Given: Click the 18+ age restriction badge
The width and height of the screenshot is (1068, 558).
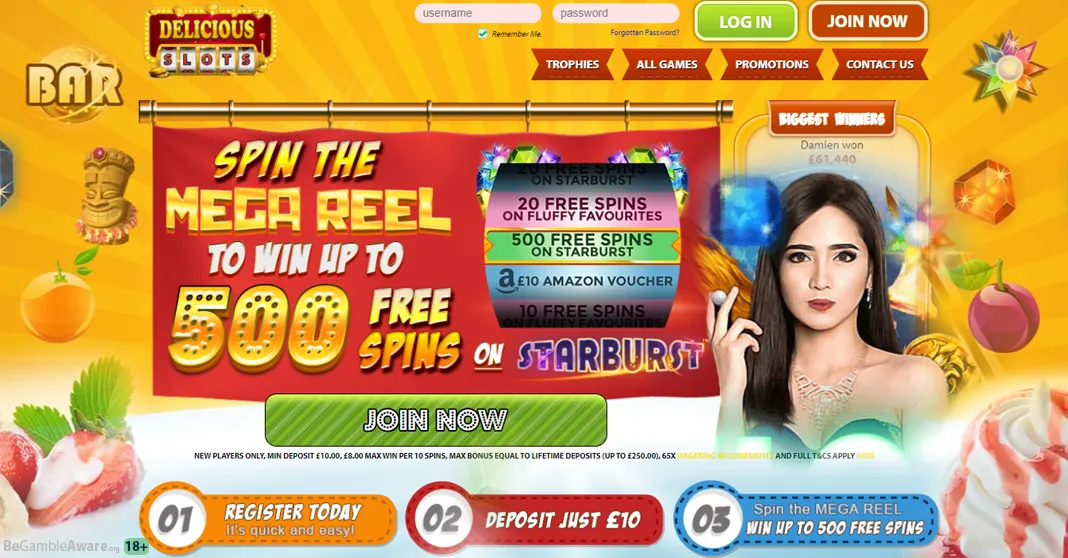Looking at the screenshot, I should coord(137,546).
